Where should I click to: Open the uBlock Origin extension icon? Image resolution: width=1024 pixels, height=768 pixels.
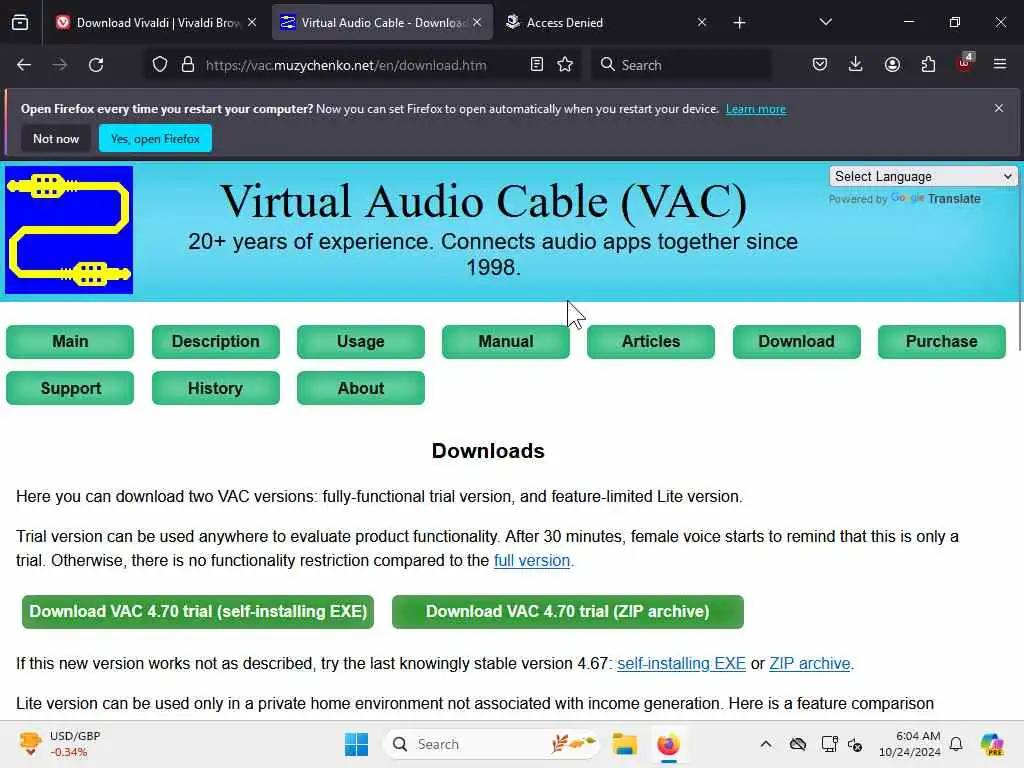[965, 63]
